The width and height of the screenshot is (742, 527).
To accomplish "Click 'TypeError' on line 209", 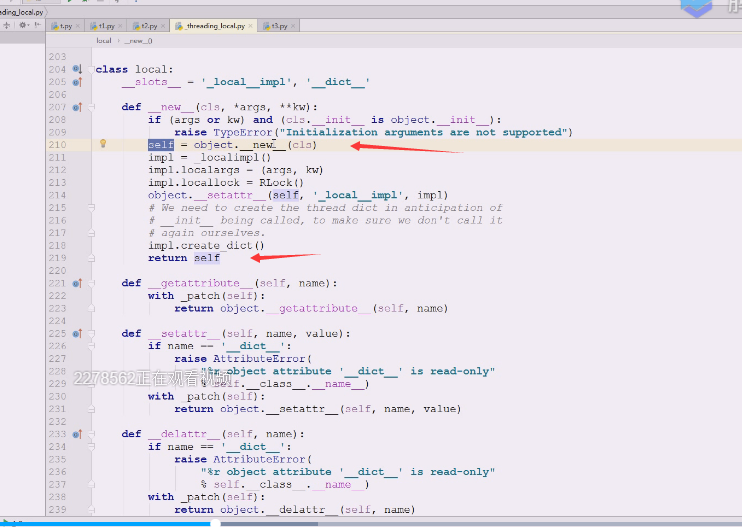I will point(242,132).
